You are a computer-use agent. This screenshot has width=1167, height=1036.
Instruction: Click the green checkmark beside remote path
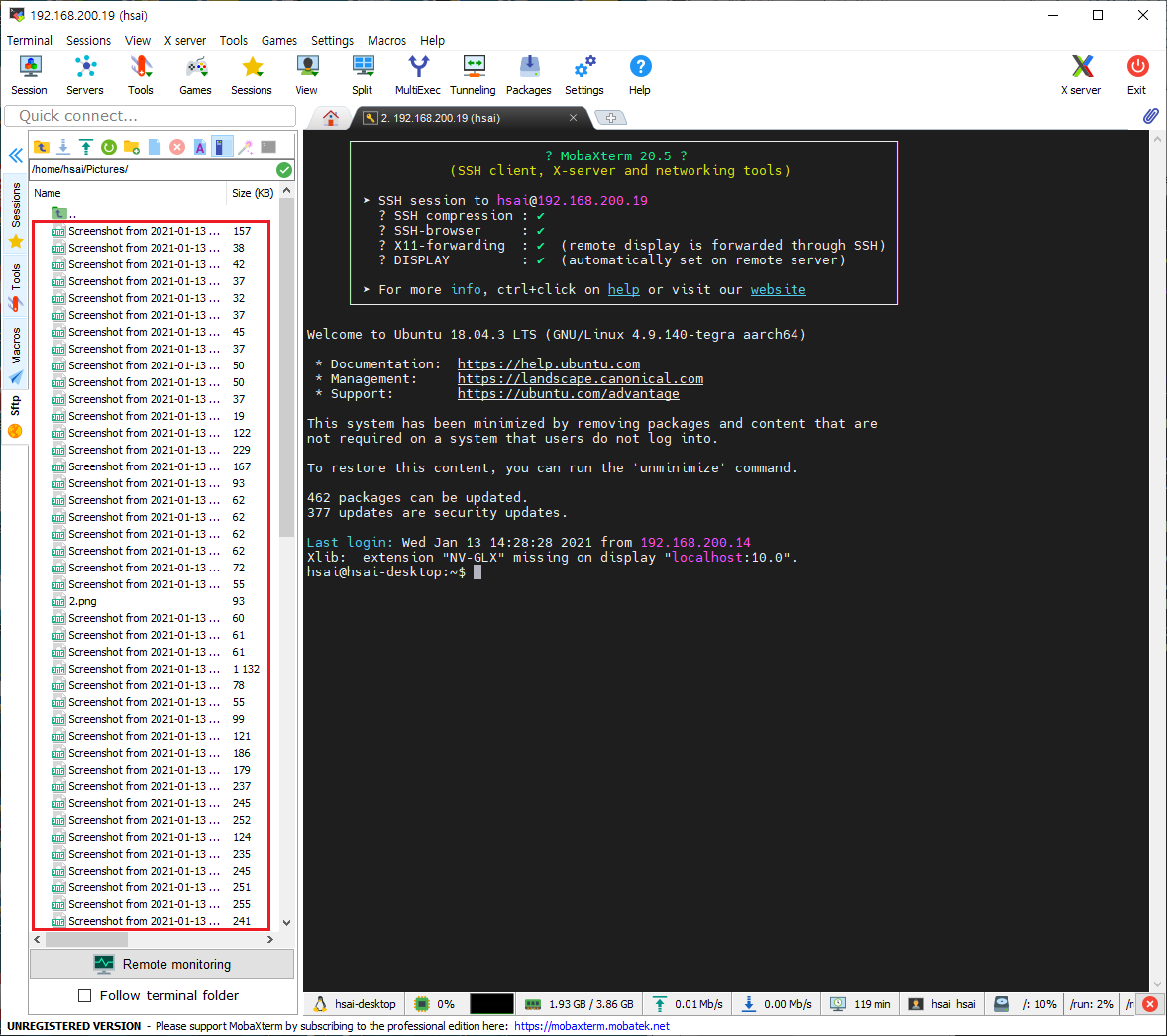(283, 170)
